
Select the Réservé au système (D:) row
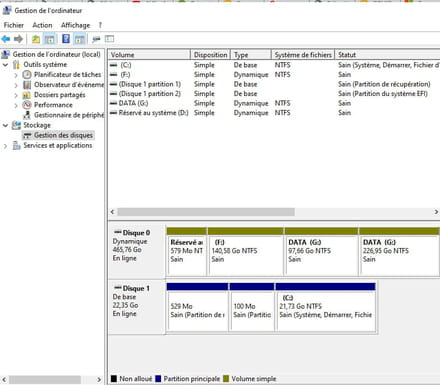click(274, 113)
